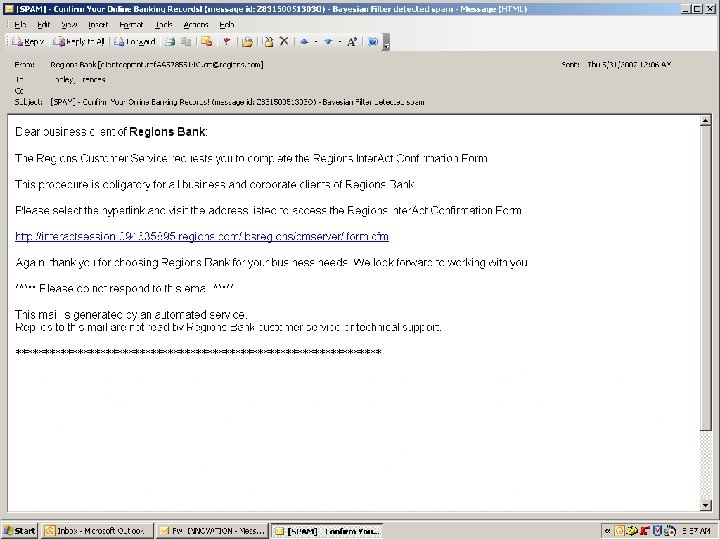
Task: Open the Format menu
Action: click(x=131, y=25)
